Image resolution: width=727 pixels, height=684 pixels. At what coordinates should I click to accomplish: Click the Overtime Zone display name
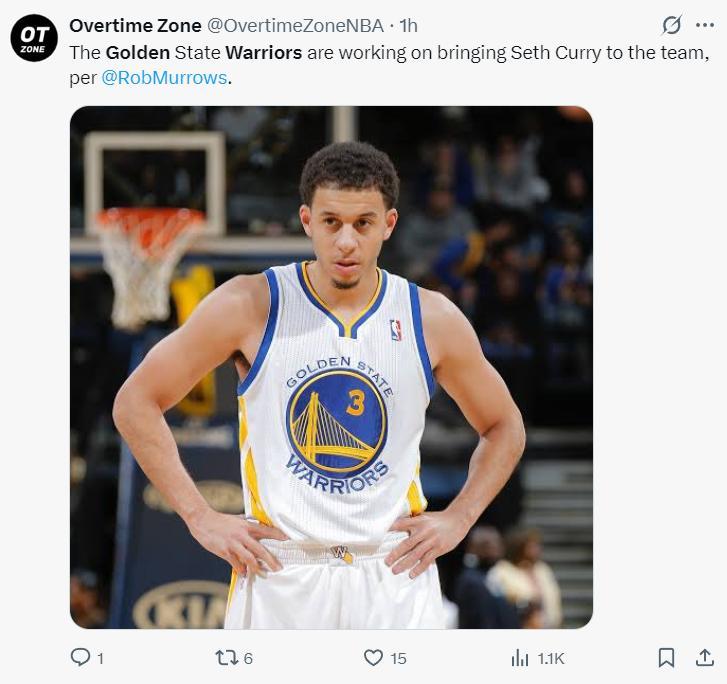(x=135, y=25)
